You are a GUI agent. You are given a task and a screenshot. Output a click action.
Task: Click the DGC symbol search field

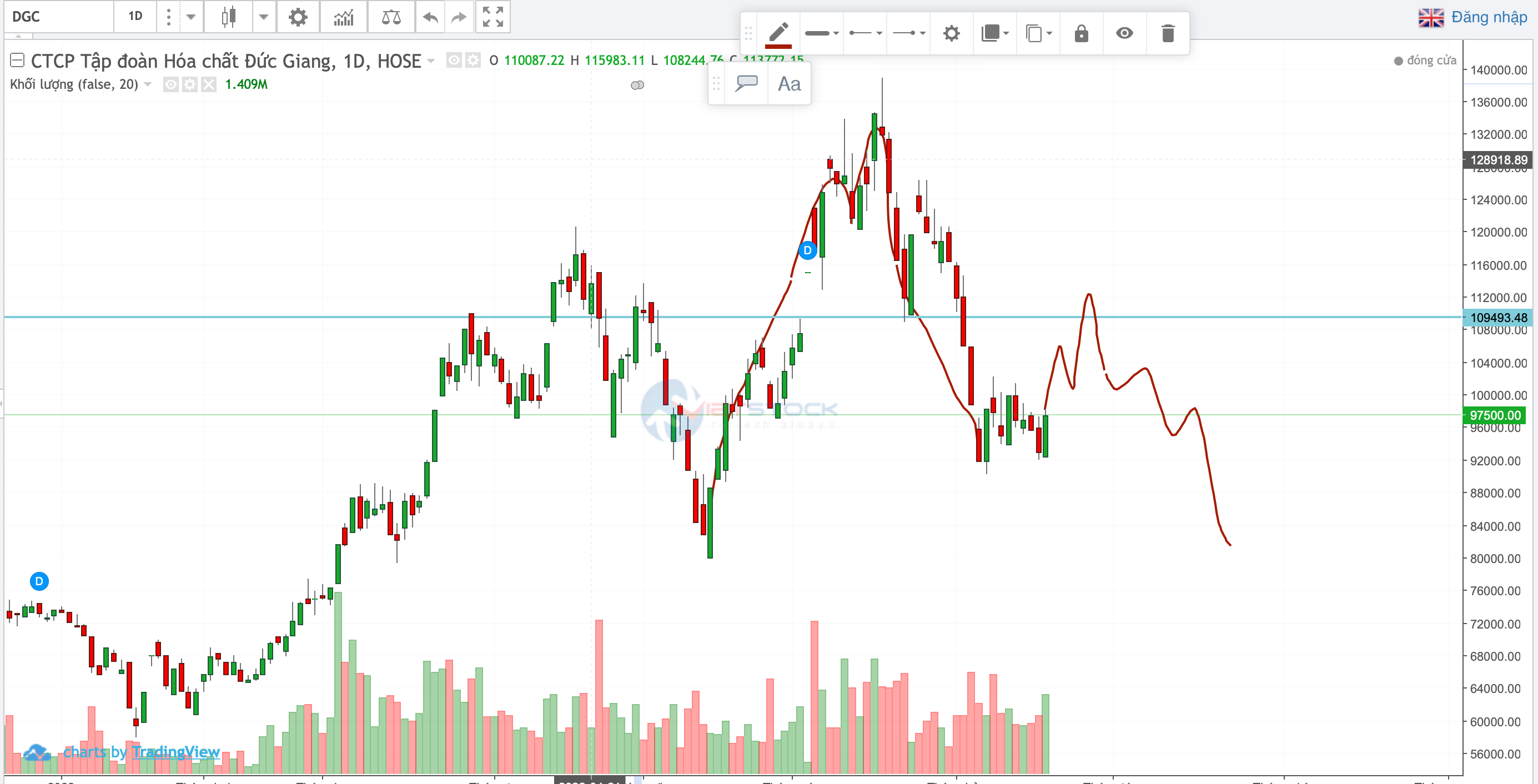pos(58,16)
